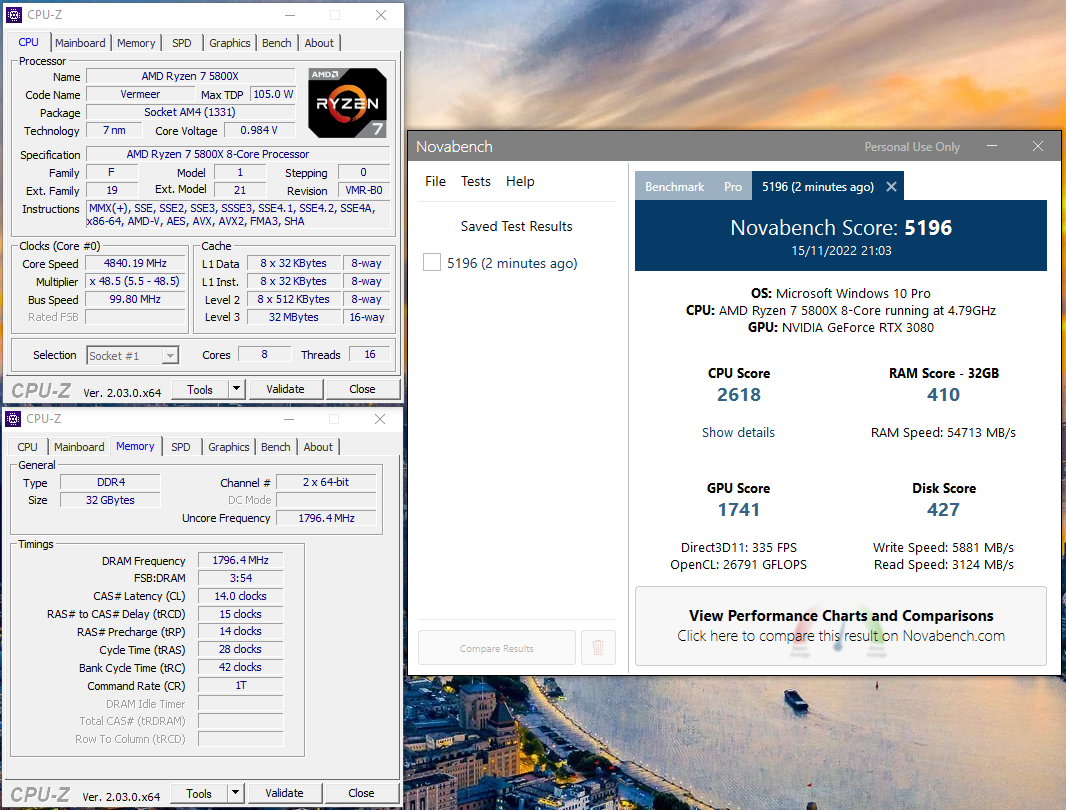This screenshot has height=810, width=1066.
Task: Click the CPU-Z app icon in bottom window title bar
Action: tap(13, 418)
